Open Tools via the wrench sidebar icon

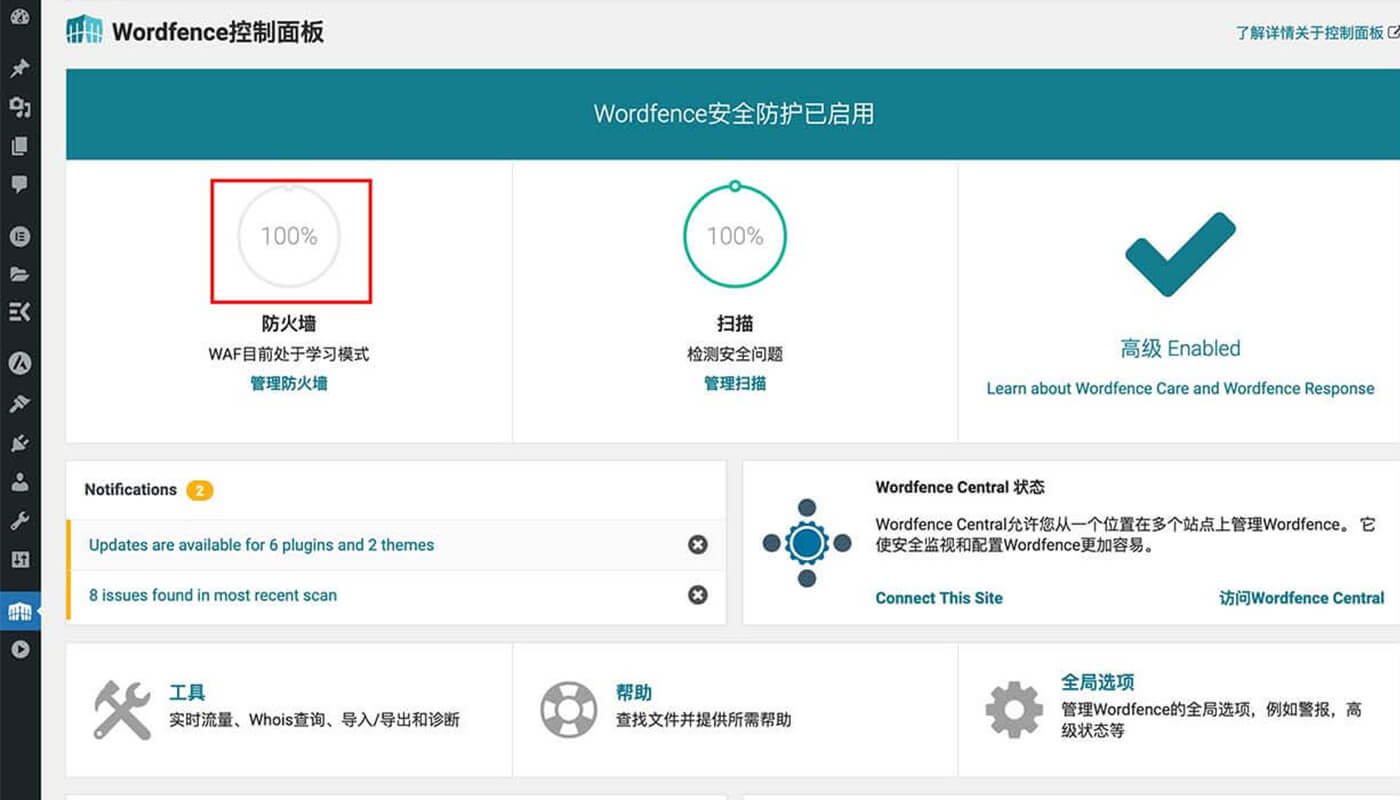pos(19,521)
